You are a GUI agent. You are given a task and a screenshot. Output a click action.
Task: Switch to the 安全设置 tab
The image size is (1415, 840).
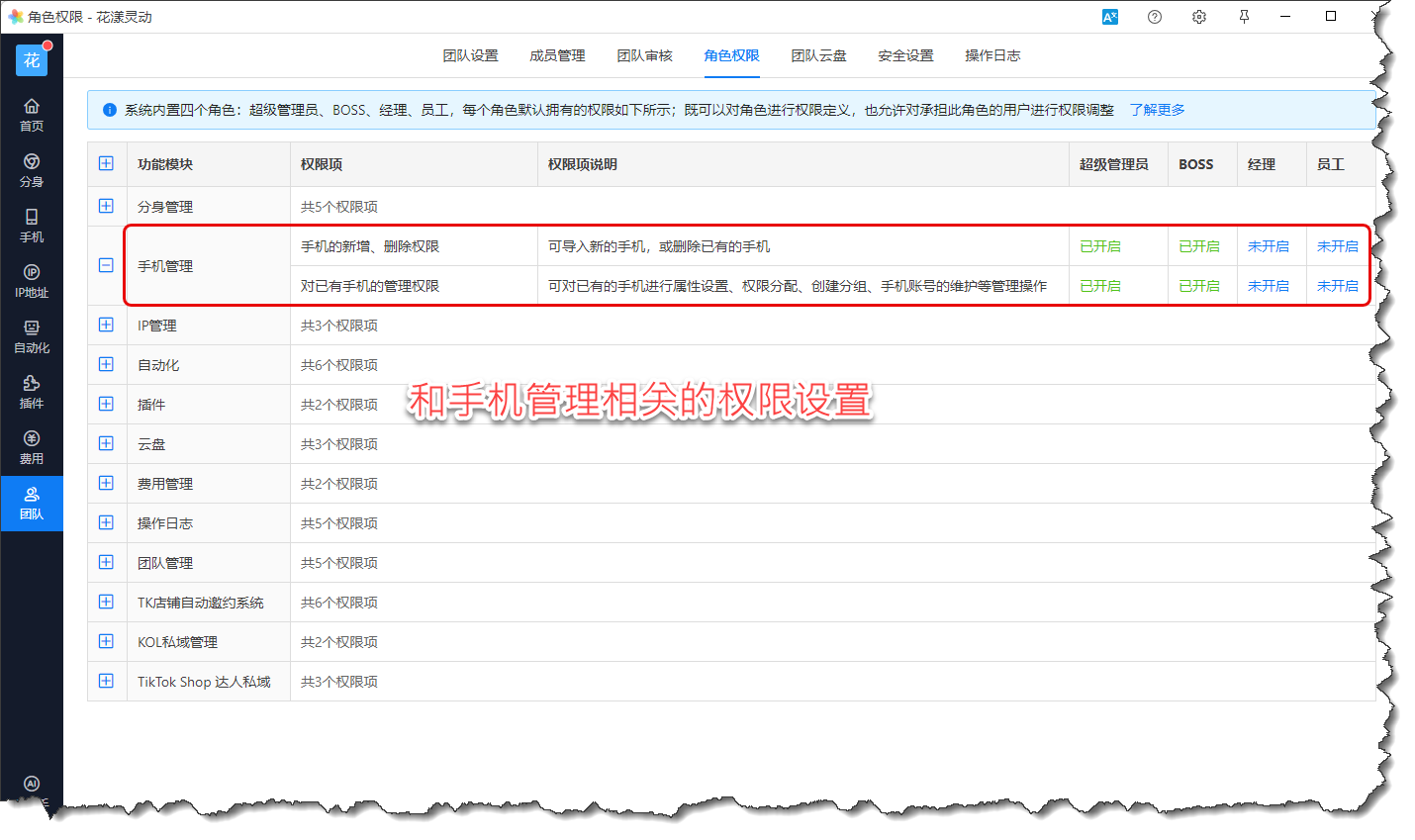[x=906, y=55]
